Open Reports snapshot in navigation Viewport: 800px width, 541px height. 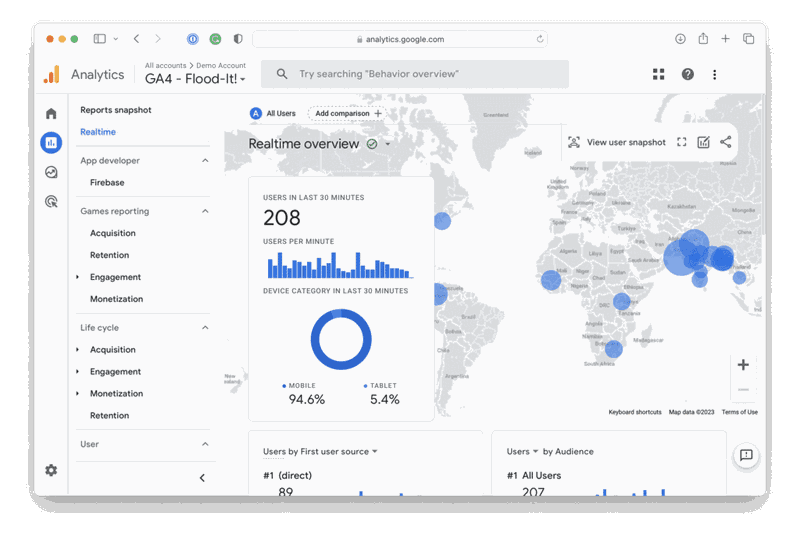[116, 110]
